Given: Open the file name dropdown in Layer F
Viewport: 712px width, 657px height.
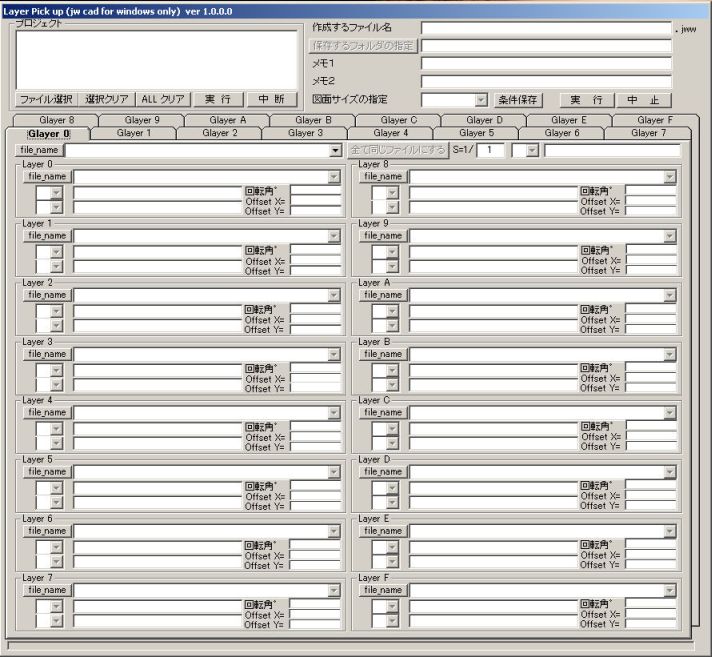Looking at the screenshot, I should (x=670, y=591).
